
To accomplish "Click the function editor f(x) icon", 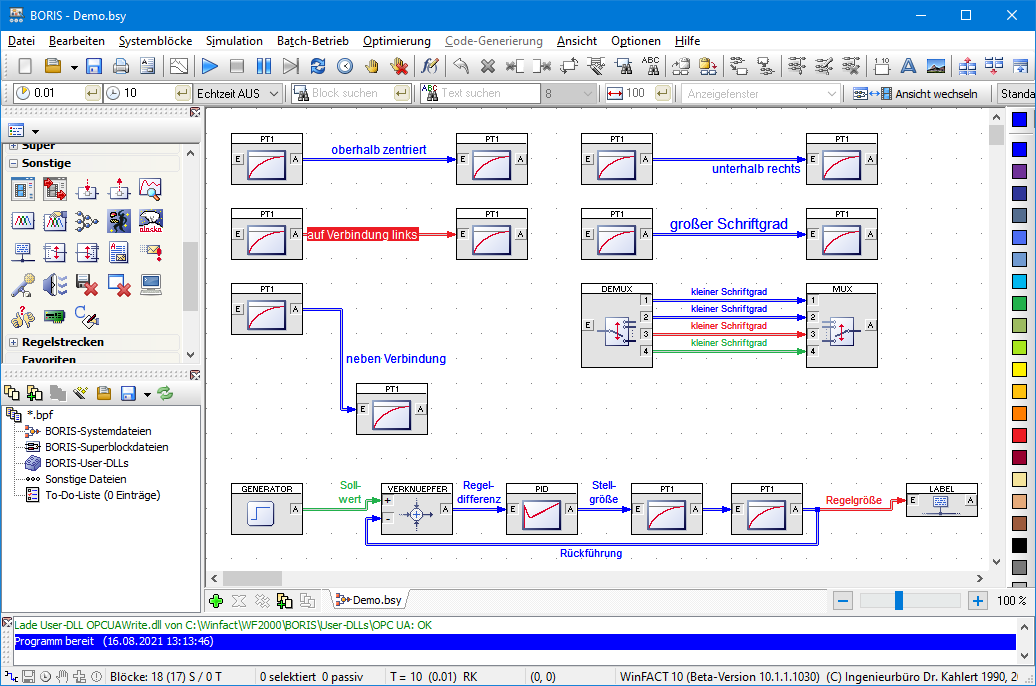I will tap(429, 66).
